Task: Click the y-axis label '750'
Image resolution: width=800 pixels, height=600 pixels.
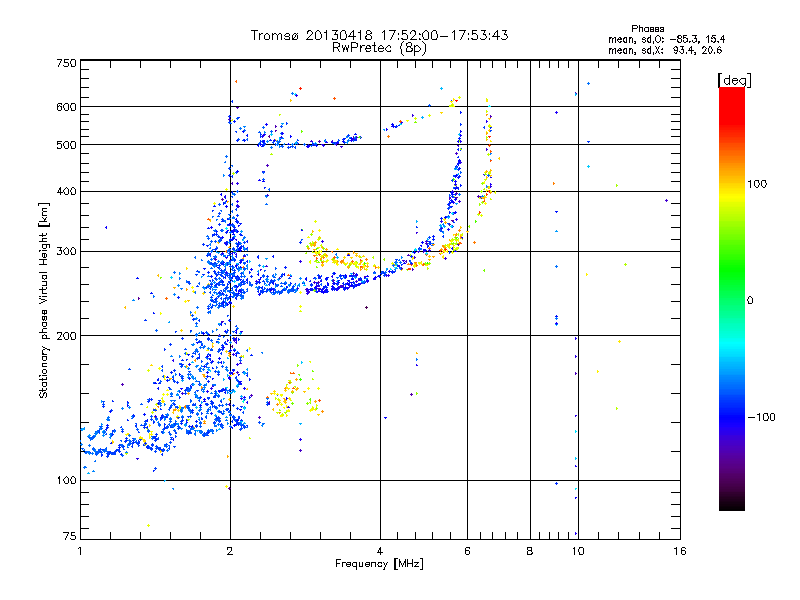Action: pos(66,63)
